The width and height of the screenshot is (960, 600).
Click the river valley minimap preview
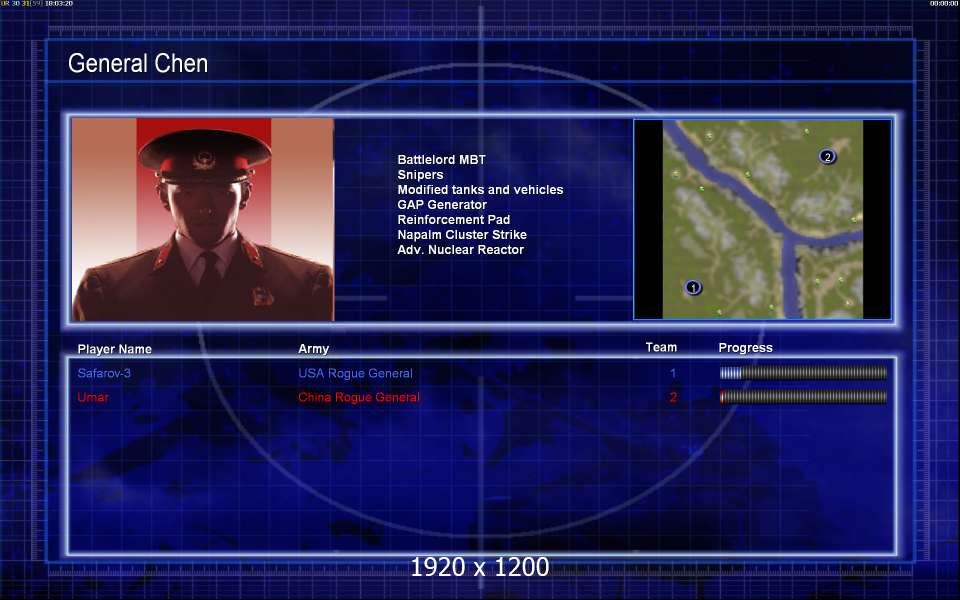(x=762, y=219)
